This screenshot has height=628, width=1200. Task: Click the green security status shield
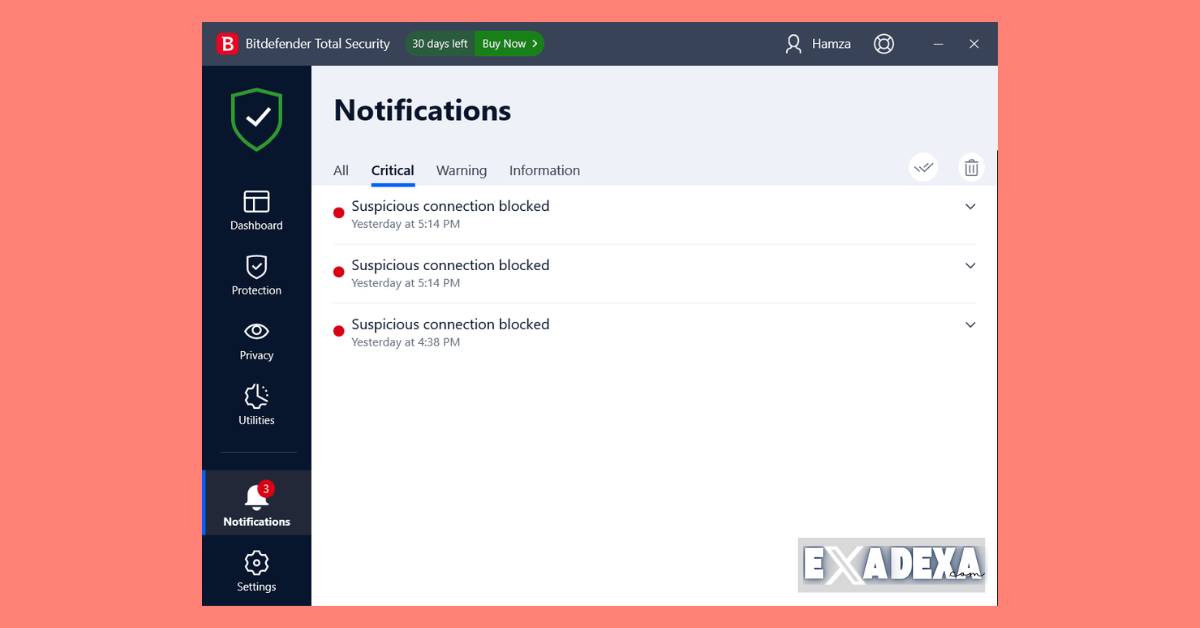[256, 119]
